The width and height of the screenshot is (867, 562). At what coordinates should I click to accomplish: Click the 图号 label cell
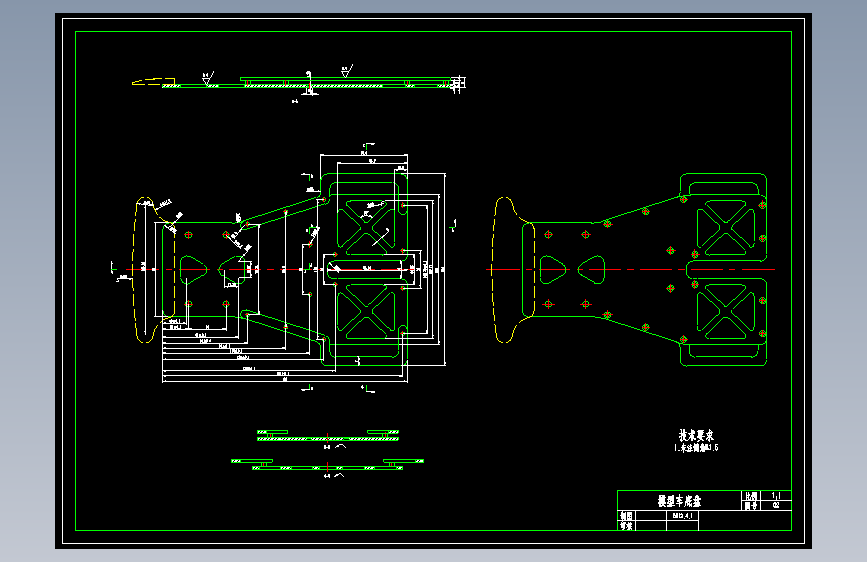coord(751,506)
